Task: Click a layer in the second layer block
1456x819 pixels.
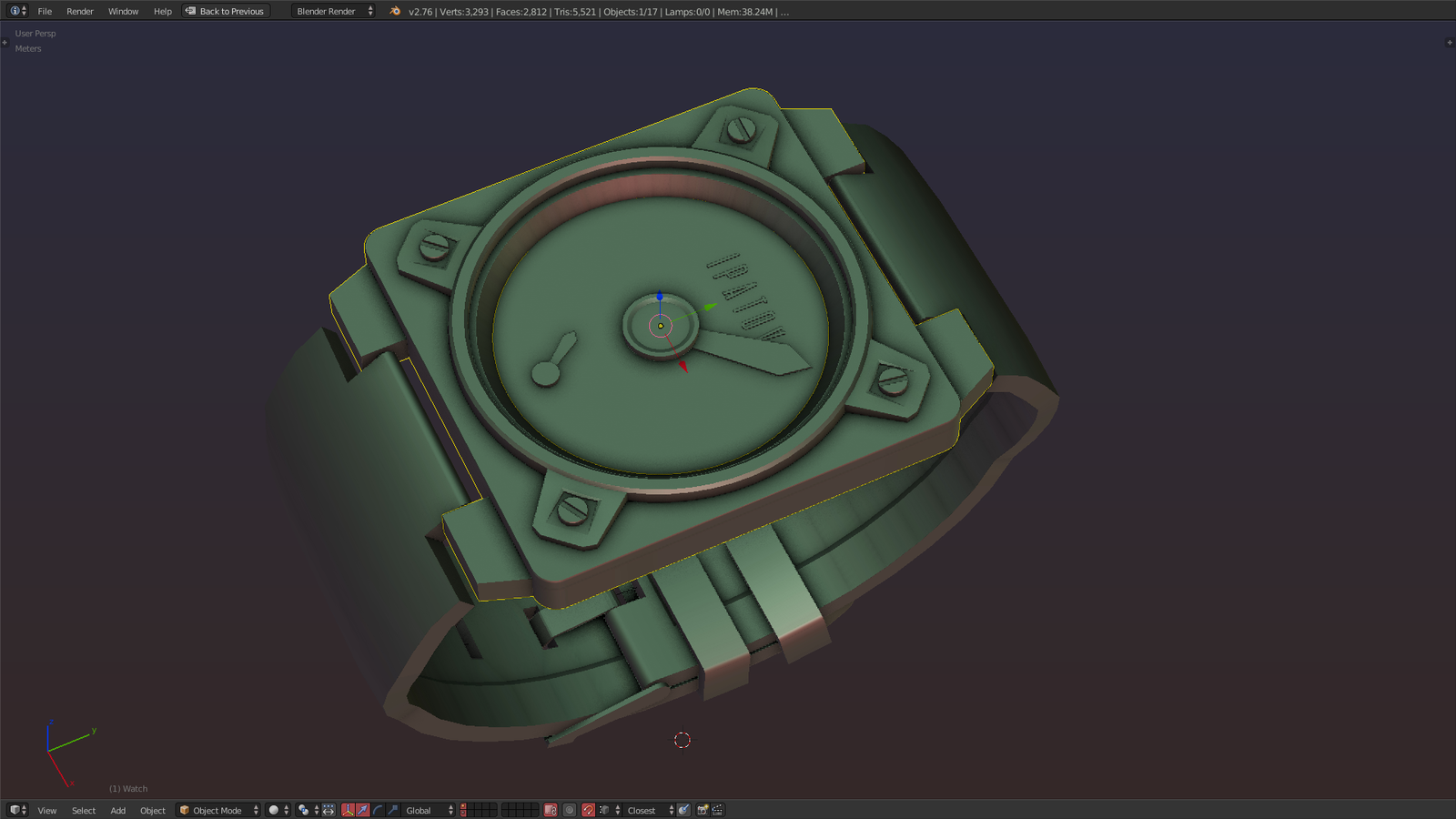Action: [x=520, y=810]
